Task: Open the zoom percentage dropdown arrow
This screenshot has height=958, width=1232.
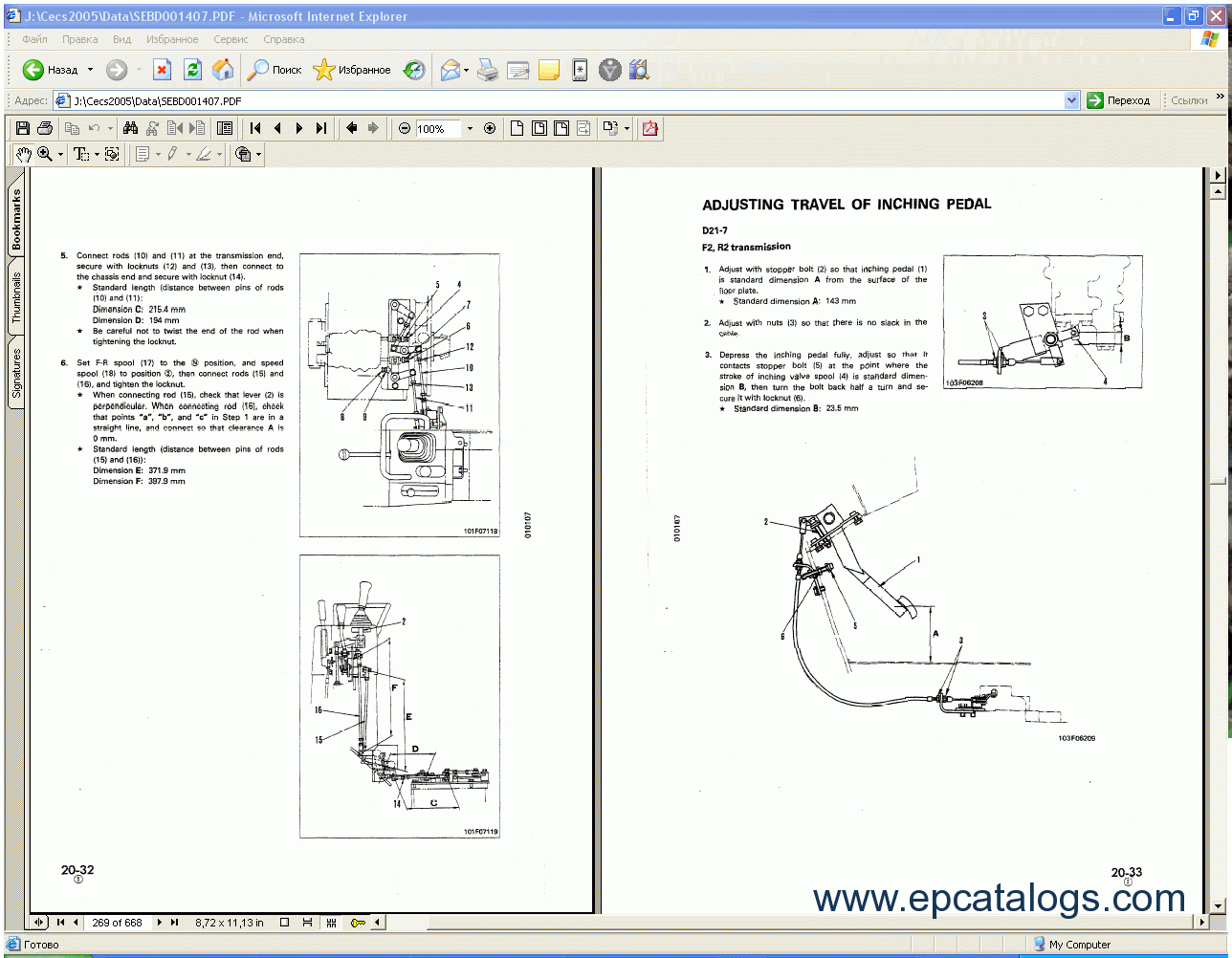Action: click(470, 128)
